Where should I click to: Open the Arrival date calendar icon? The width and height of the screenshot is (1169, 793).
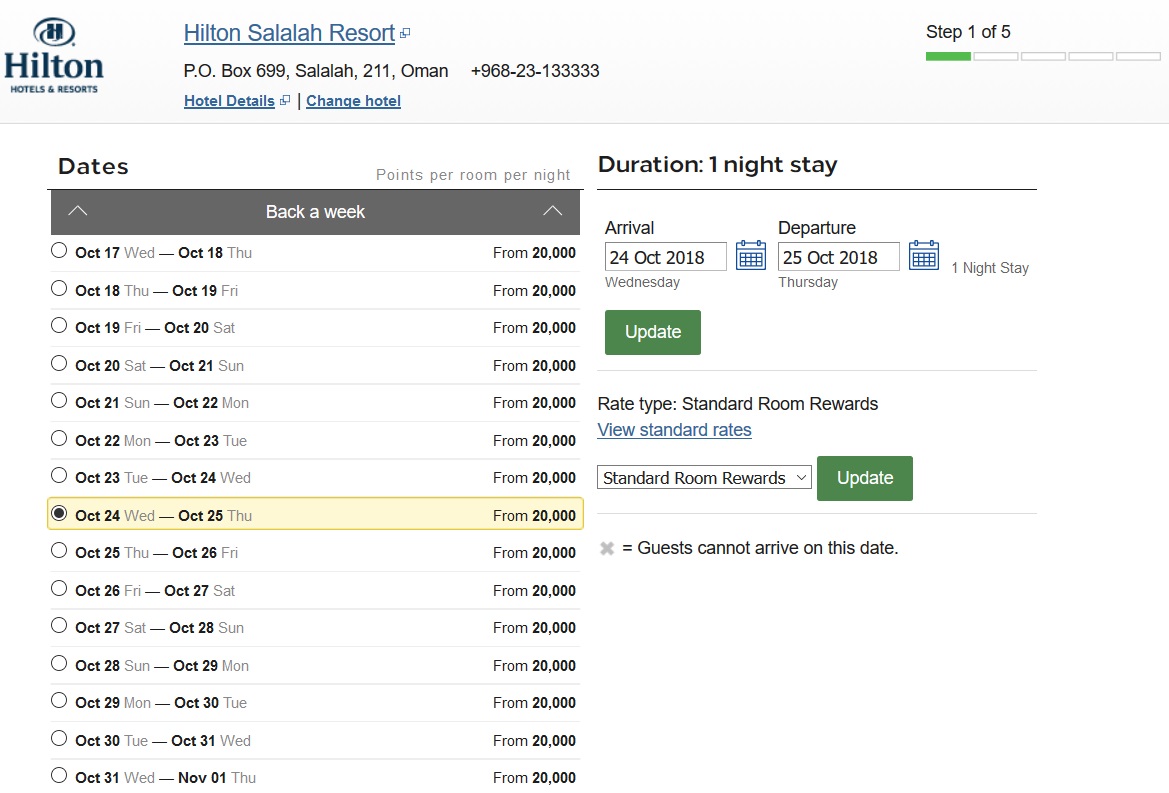750,256
